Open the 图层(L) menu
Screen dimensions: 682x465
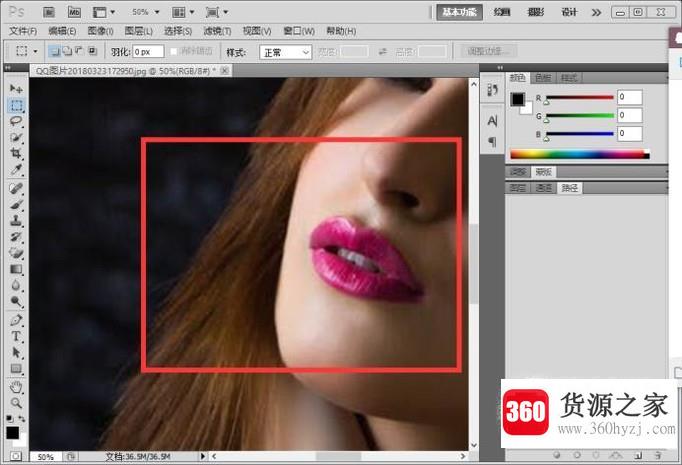click(139, 31)
